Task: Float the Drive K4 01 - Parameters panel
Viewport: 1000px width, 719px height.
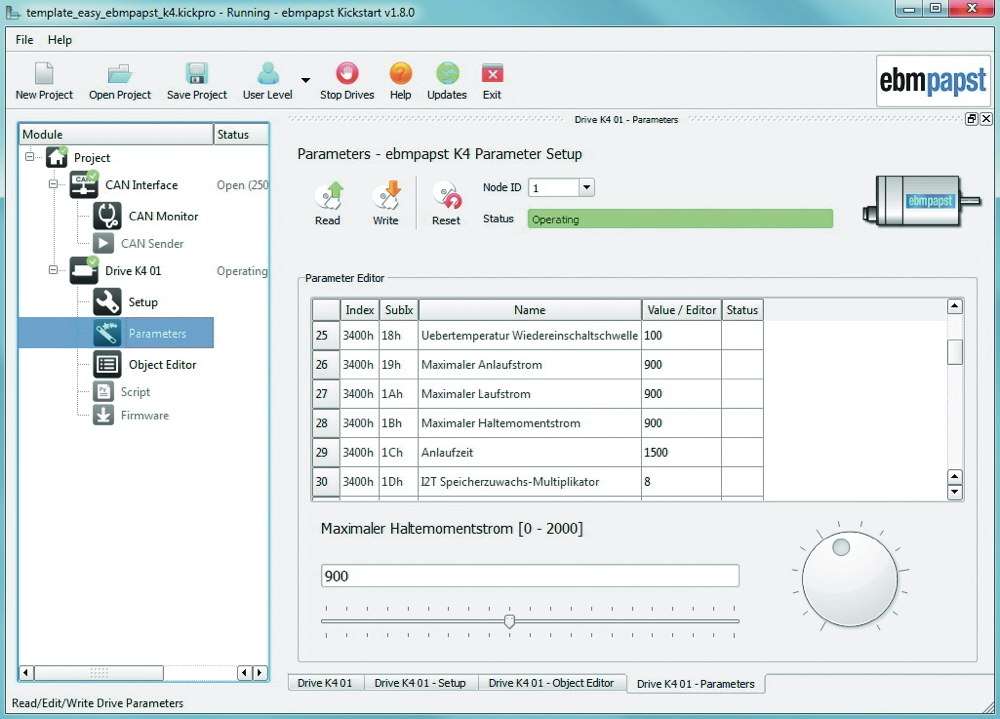Action: (971, 119)
